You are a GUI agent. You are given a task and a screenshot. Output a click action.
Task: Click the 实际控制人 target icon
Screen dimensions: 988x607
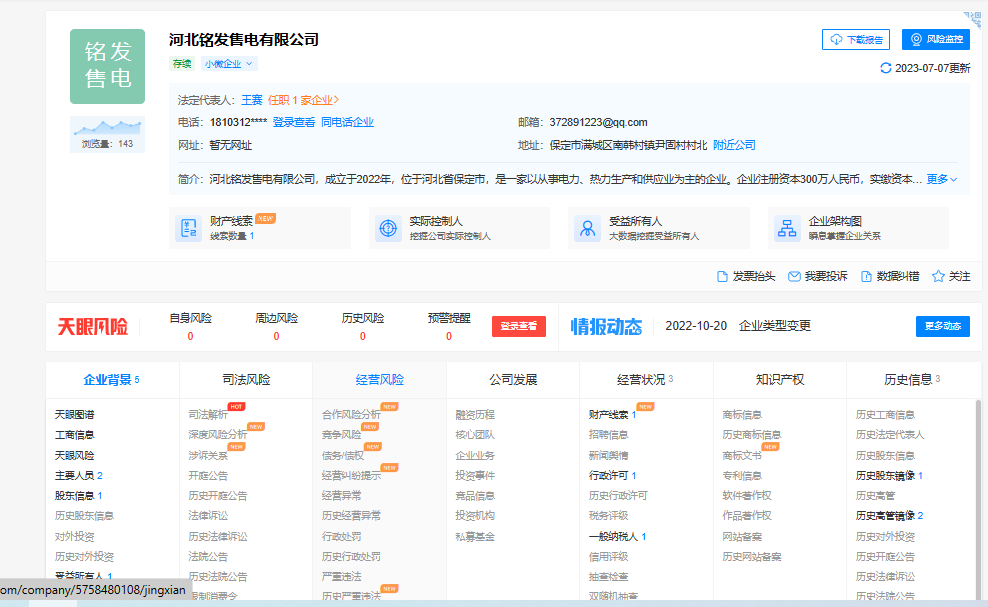coord(388,228)
